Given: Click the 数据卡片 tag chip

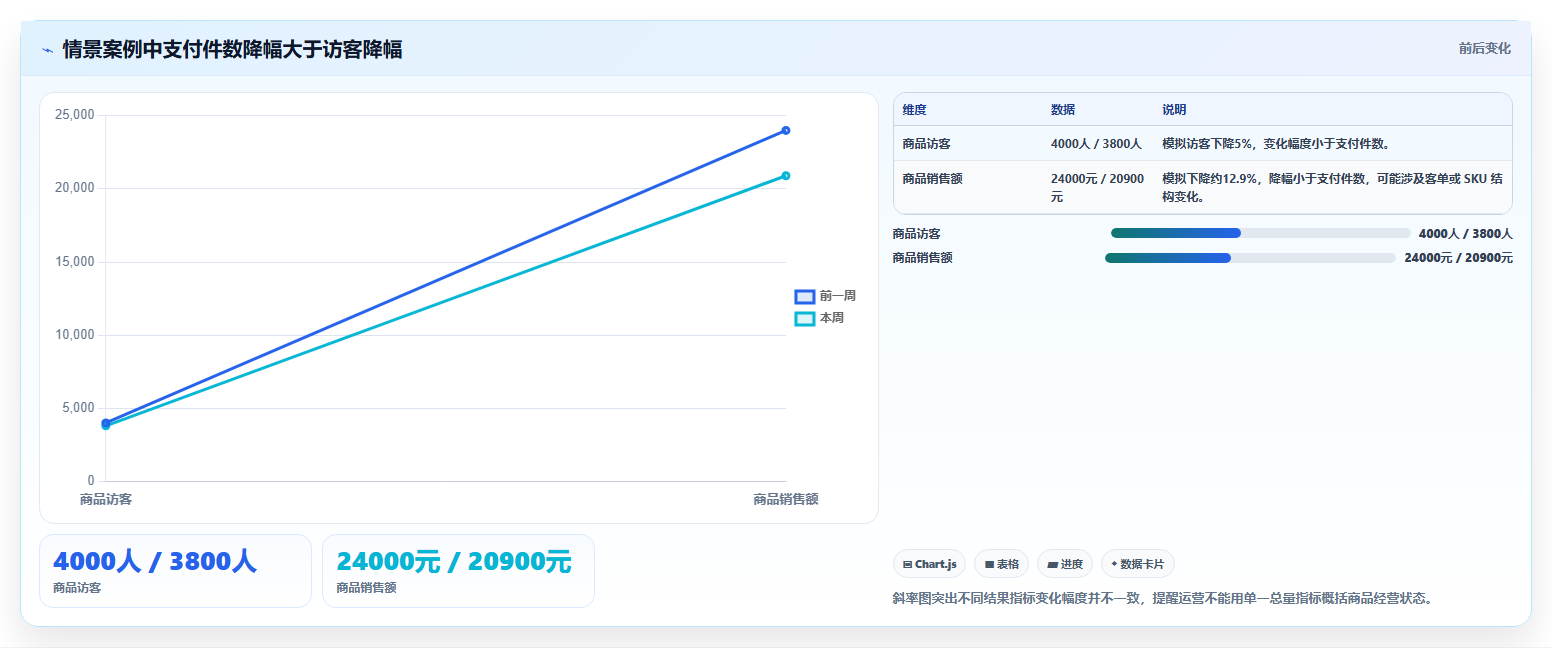Looking at the screenshot, I should pos(1137,564).
